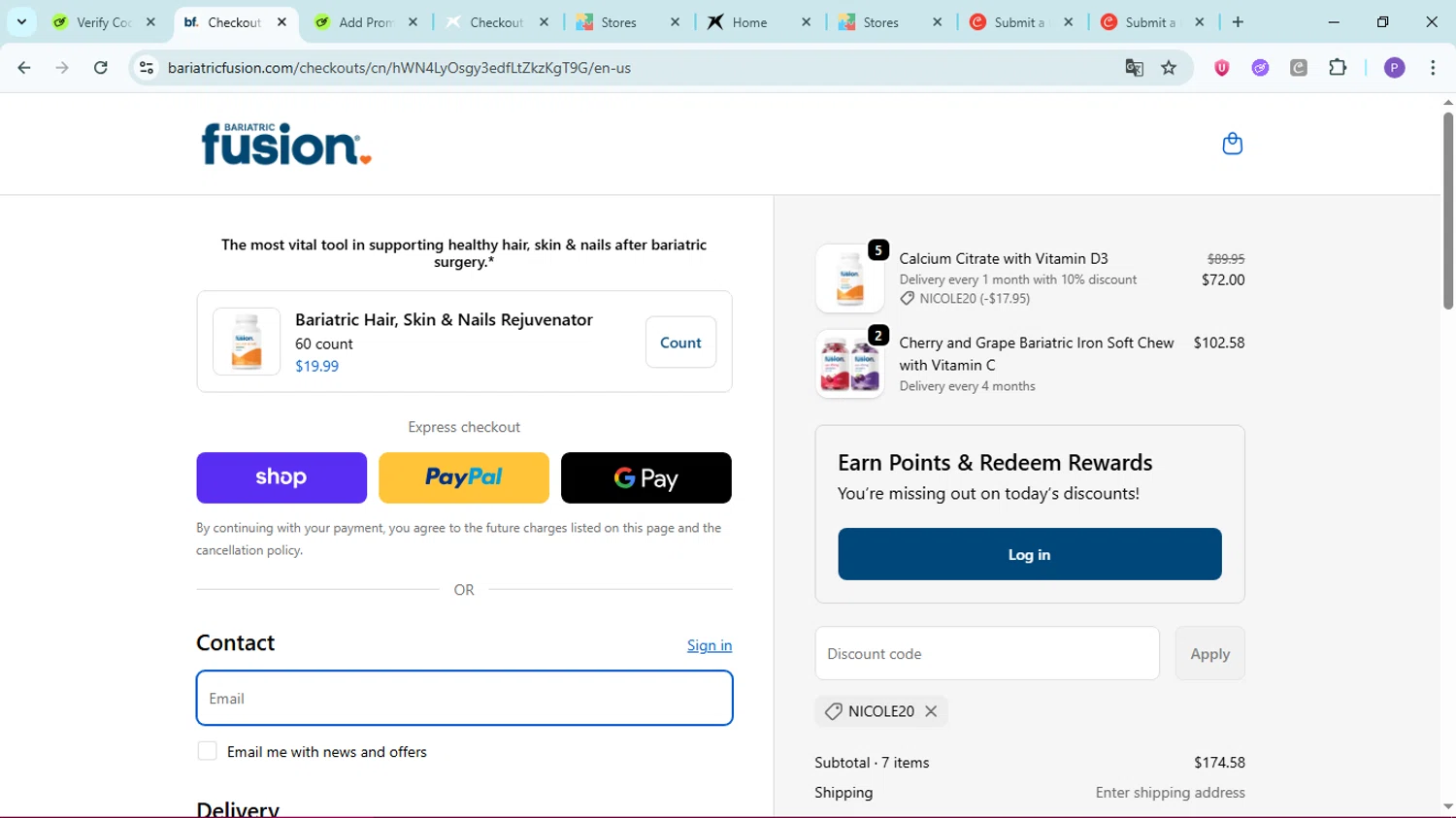Bookmark this page with the star icon
The width and height of the screenshot is (1456, 818).
(1169, 68)
